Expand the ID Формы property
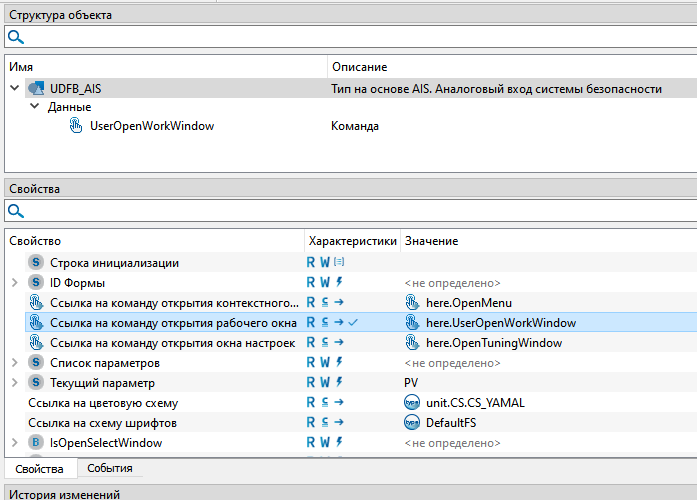The height and width of the screenshot is (500, 697). pyautogui.click(x=14, y=283)
